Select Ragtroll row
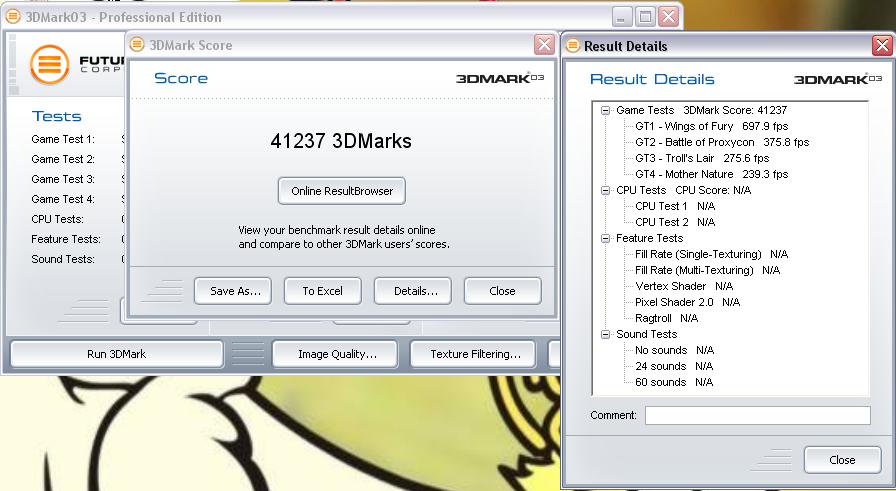 [x=667, y=318]
